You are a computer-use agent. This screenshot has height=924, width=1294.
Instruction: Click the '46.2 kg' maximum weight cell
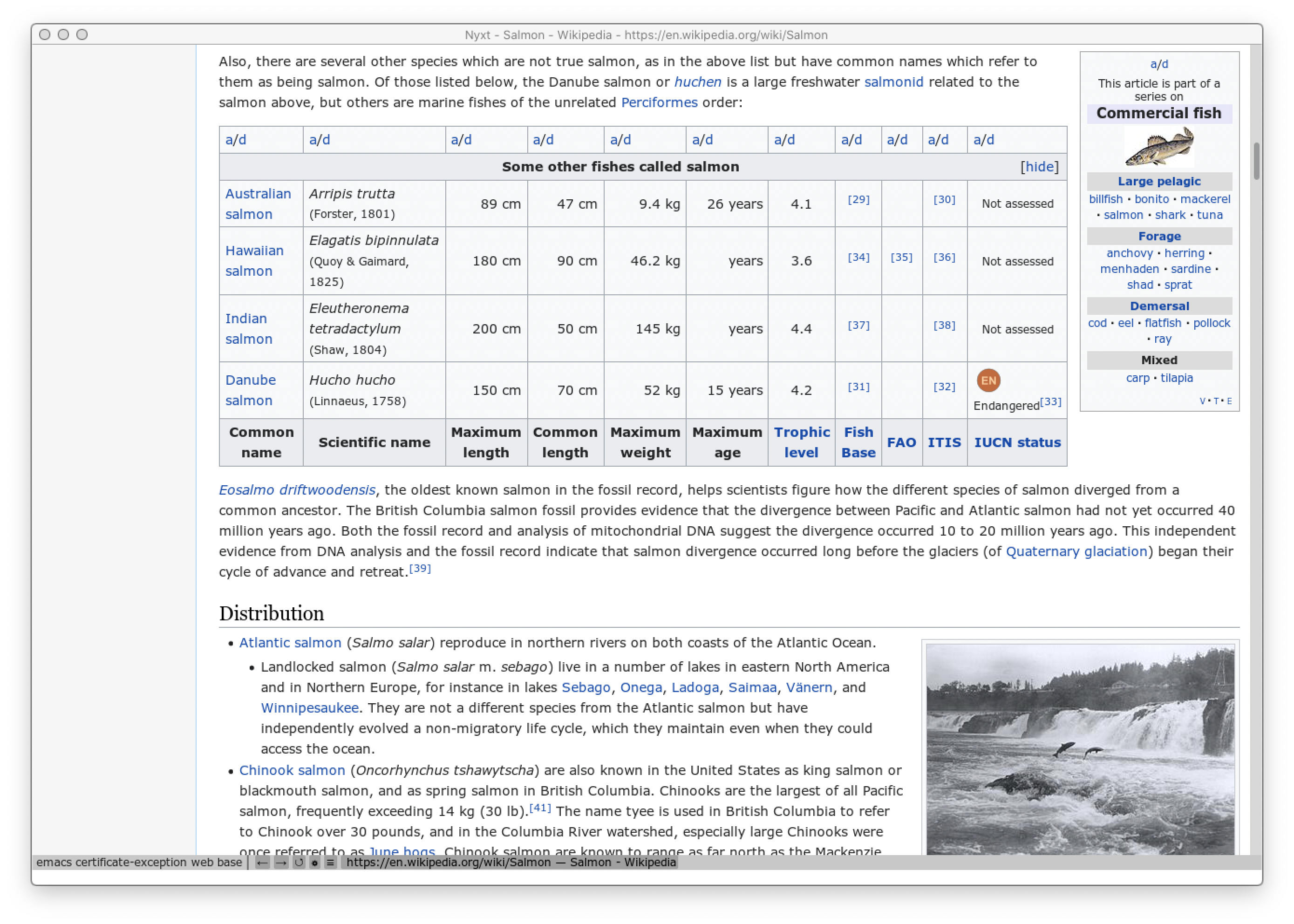pos(645,261)
